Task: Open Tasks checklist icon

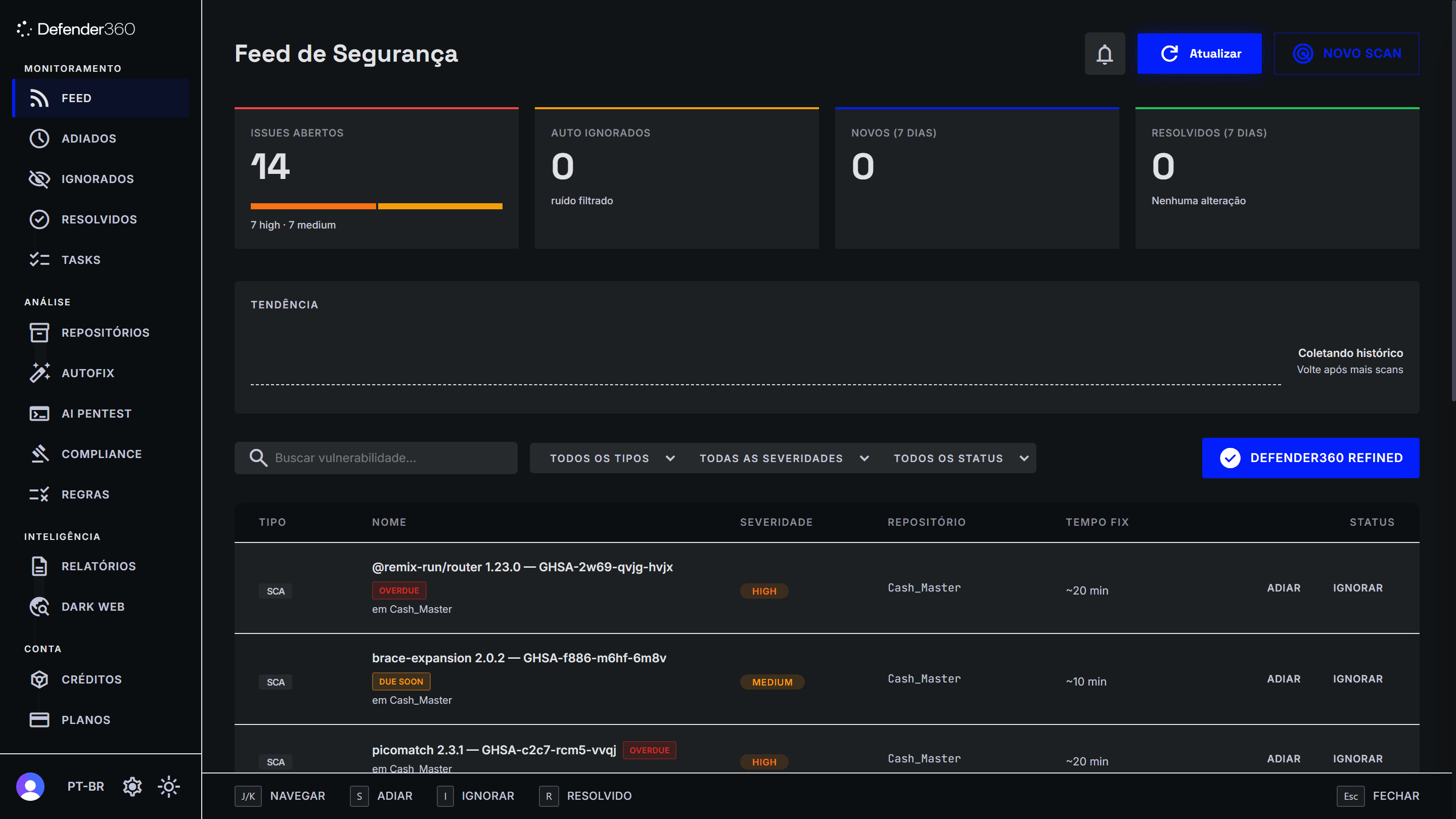Action: pyautogui.click(x=39, y=260)
